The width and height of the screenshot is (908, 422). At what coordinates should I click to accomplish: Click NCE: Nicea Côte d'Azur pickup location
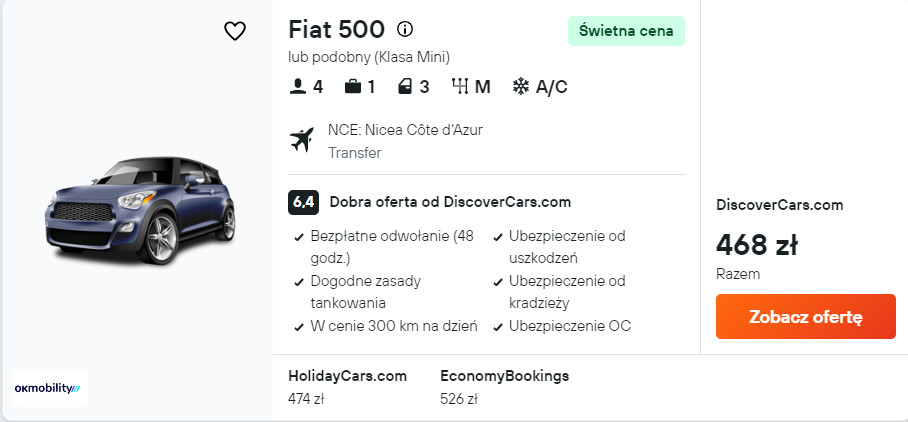click(405, 130)
